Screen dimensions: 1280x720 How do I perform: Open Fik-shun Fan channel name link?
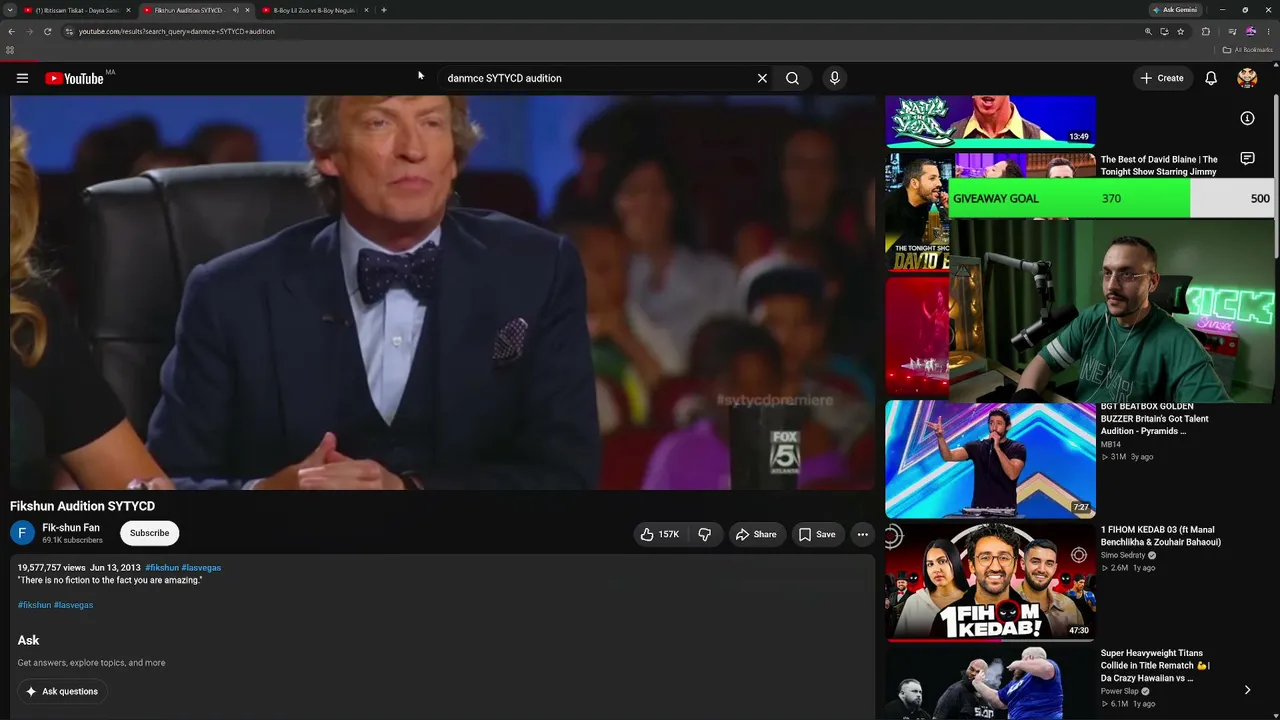[x=71, y=528]
